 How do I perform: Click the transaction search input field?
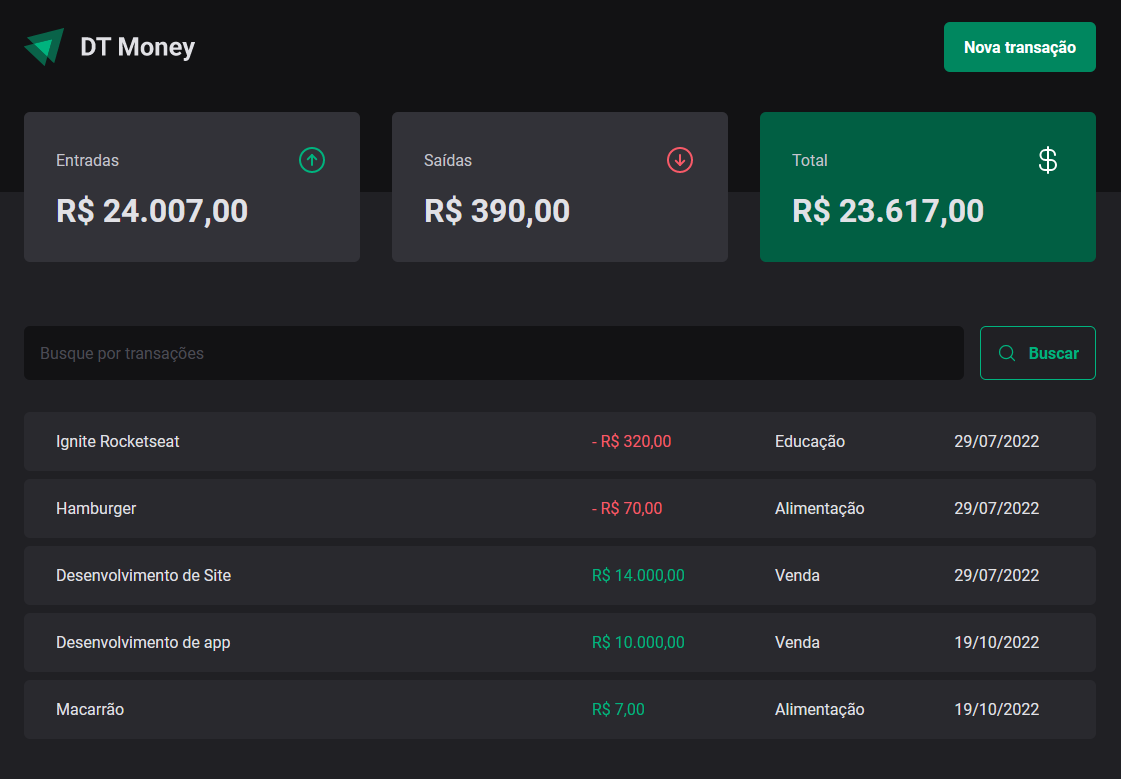[x=492, y=353]
